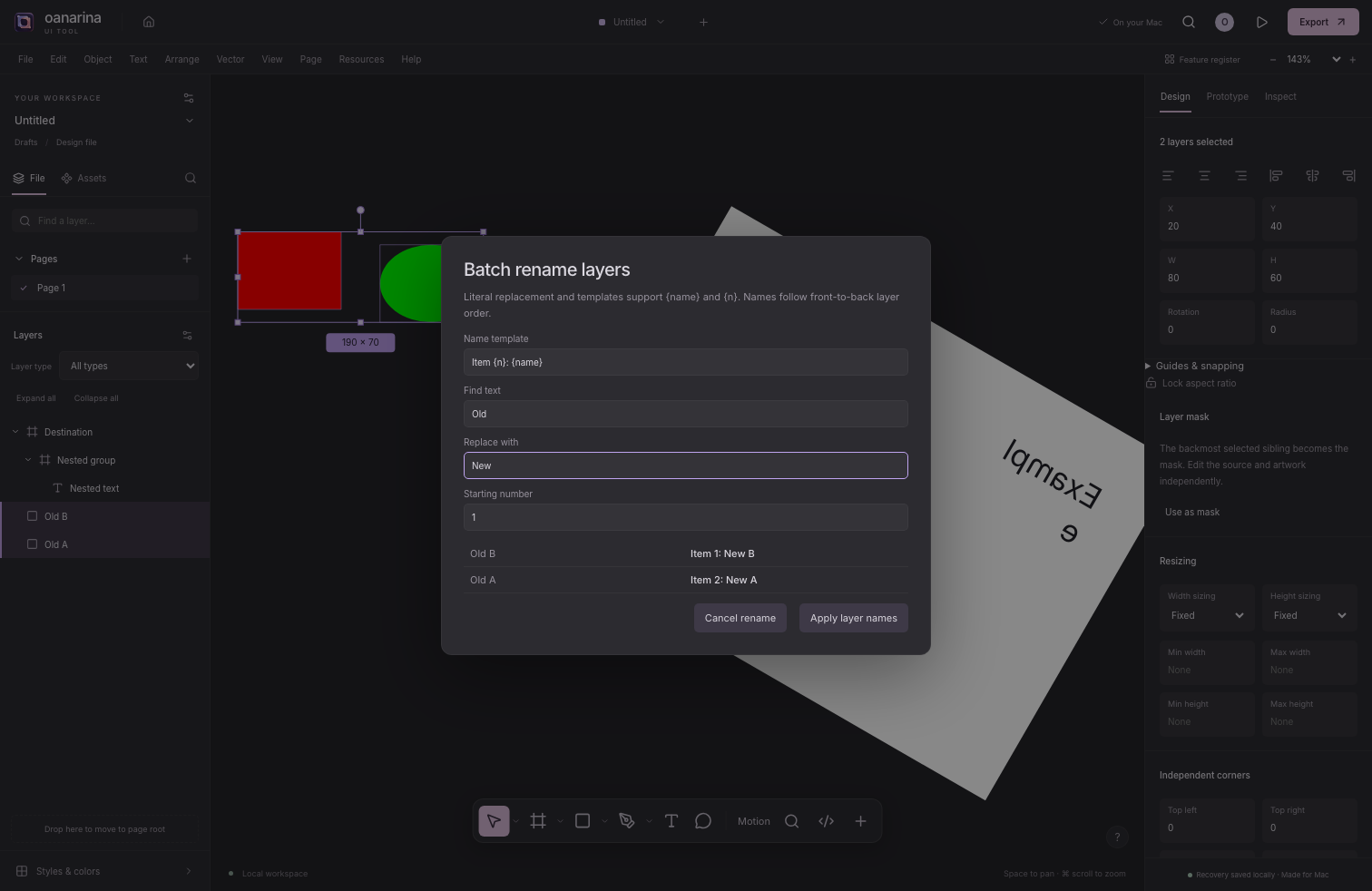Click Apply layer names button
Image resolution: width=1372 pixels, height=891 pixels.
853,618
